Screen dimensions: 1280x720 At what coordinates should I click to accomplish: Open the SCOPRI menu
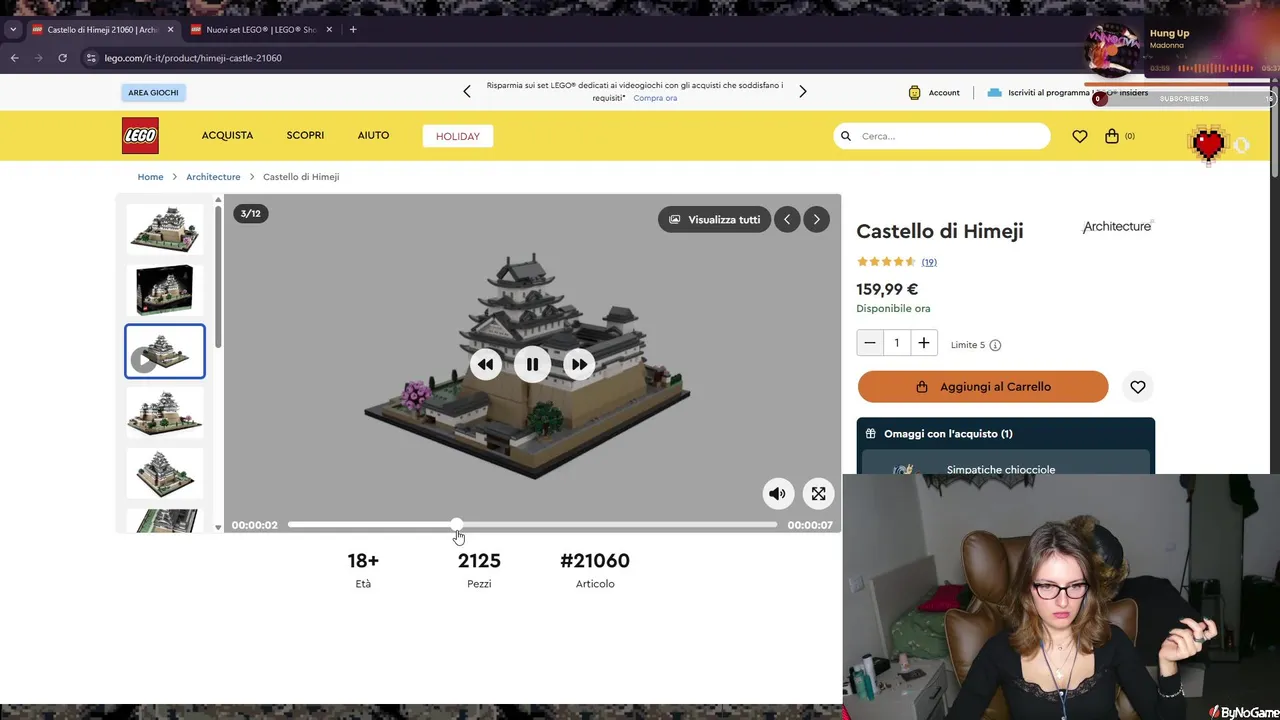(x=305, y=135)
